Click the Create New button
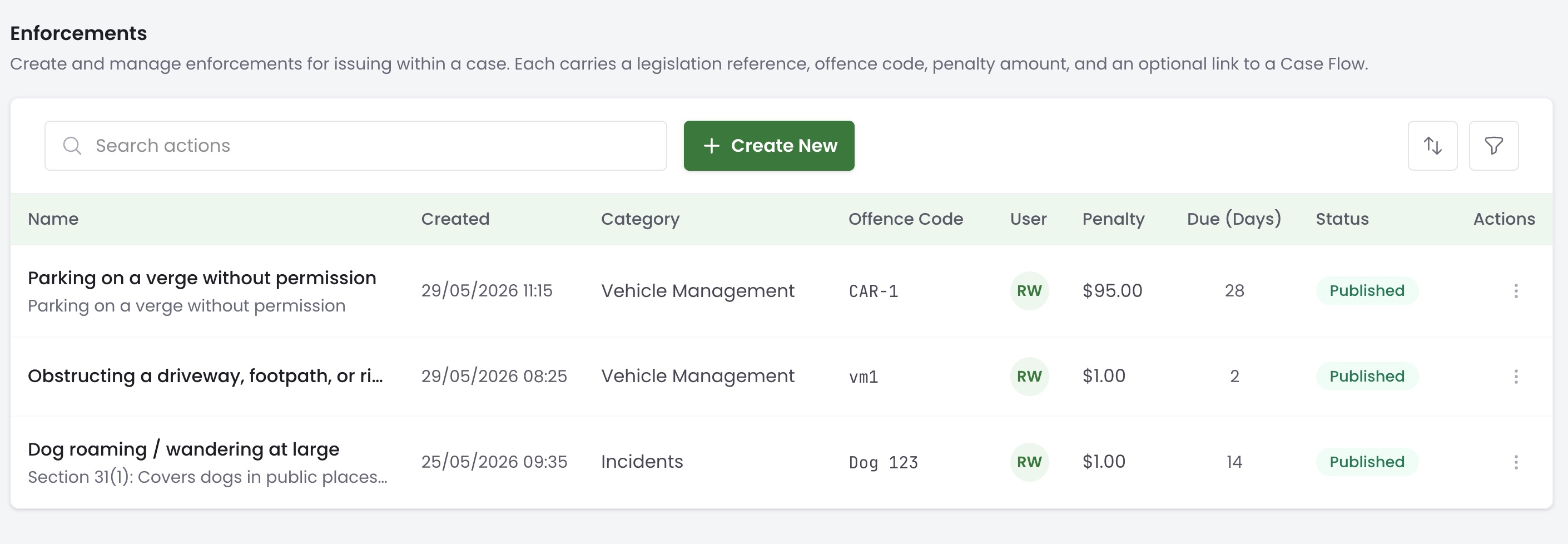The height and width of the screenshot is (544, 1568). (x=769, y=146)
